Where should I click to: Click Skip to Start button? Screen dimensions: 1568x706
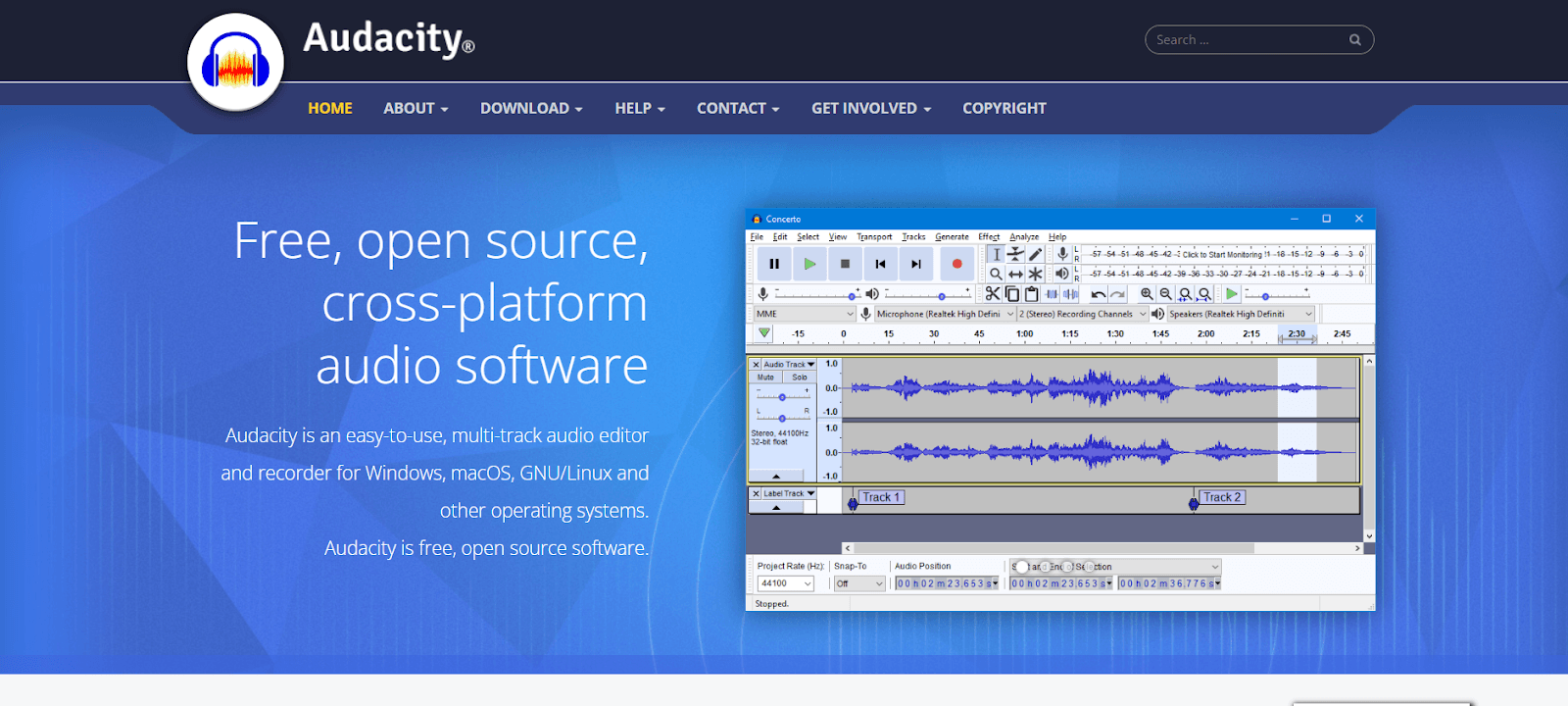pyautogui.click(x=880, y=264)
